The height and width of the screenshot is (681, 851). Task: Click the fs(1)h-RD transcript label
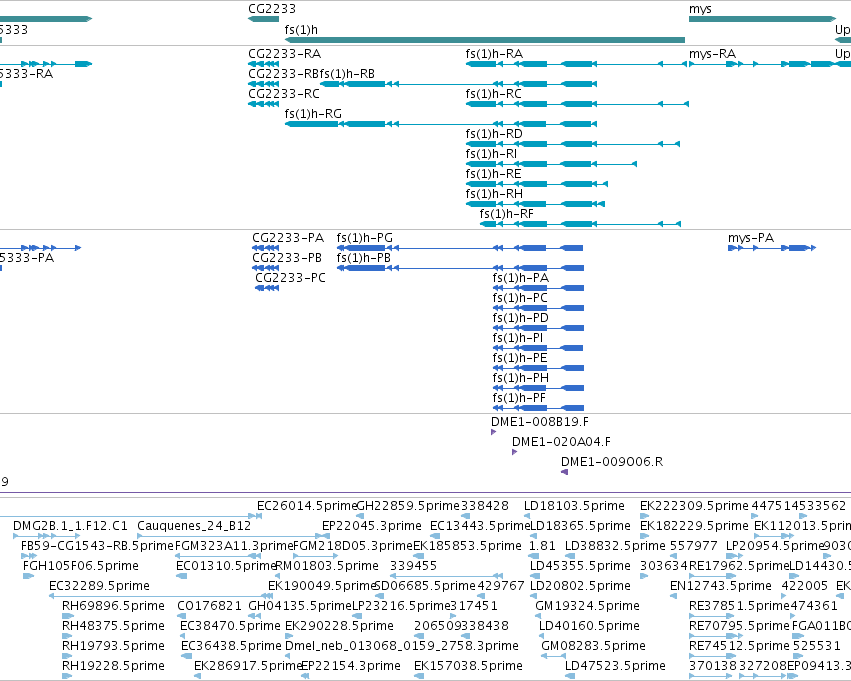tap(494, 134)
